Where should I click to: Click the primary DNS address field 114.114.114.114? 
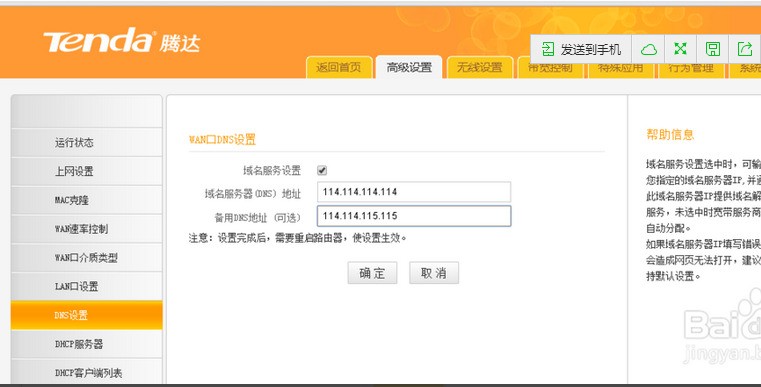click(414, 192)
